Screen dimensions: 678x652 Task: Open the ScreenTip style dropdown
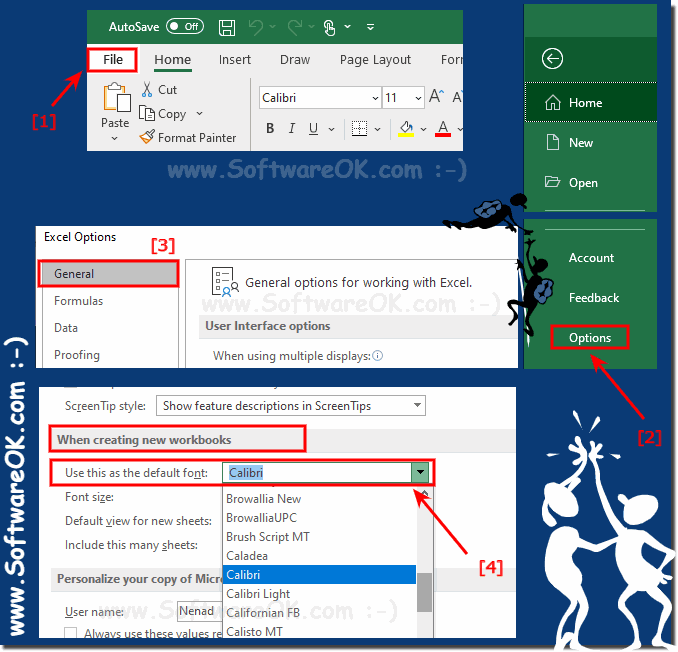291,406
